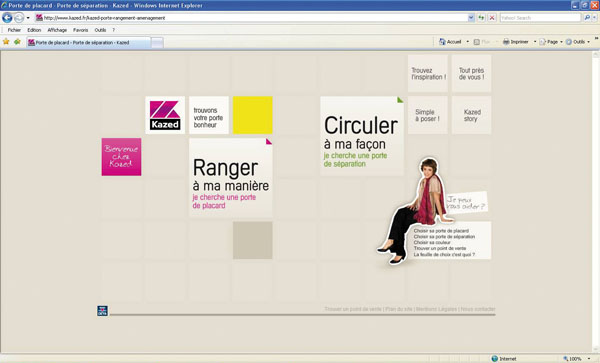
Task: Click the Forward navigation arrow
Action: pos(19,18)
